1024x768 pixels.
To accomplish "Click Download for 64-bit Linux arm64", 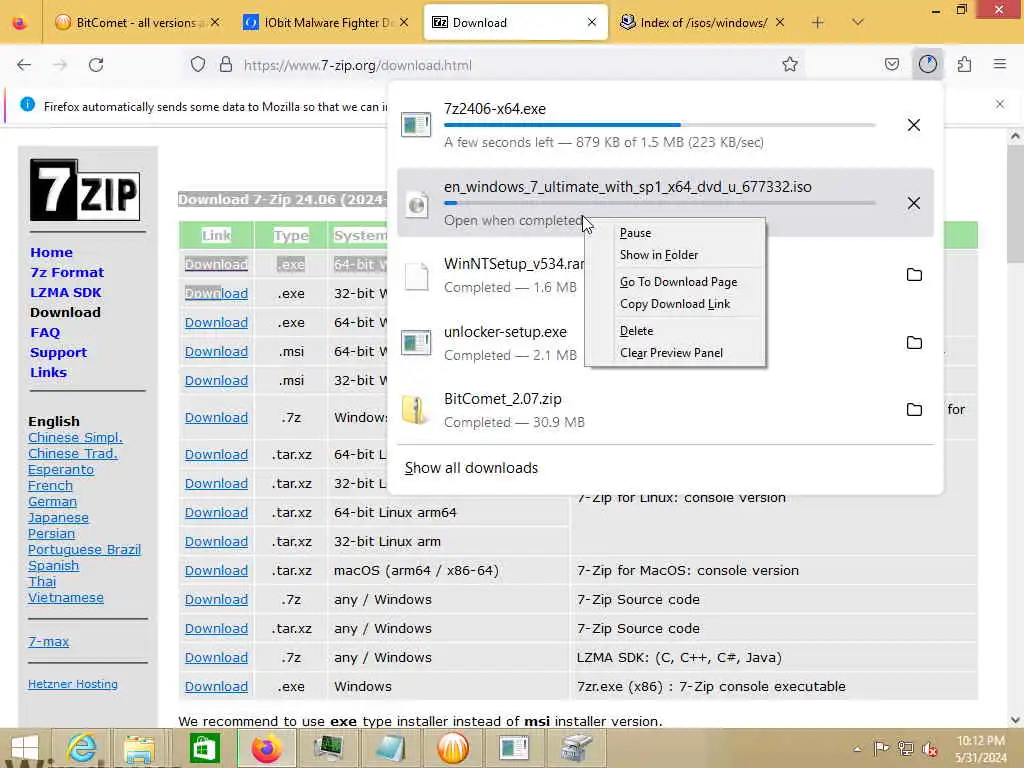I will point(216,513).
